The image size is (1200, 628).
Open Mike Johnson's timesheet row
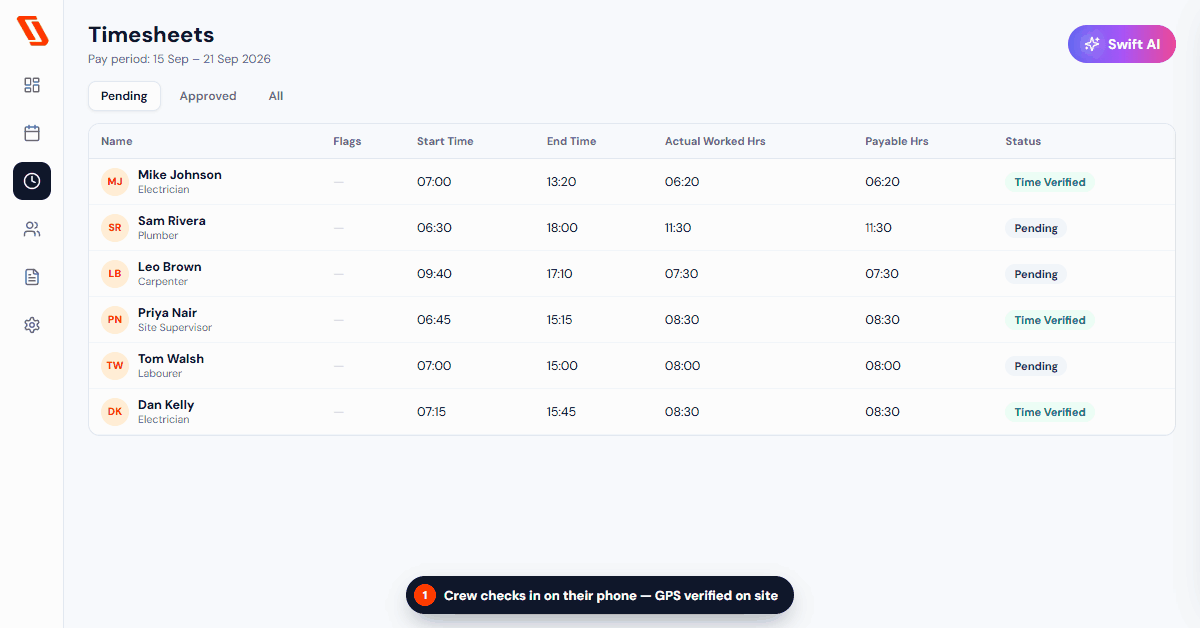632,182
